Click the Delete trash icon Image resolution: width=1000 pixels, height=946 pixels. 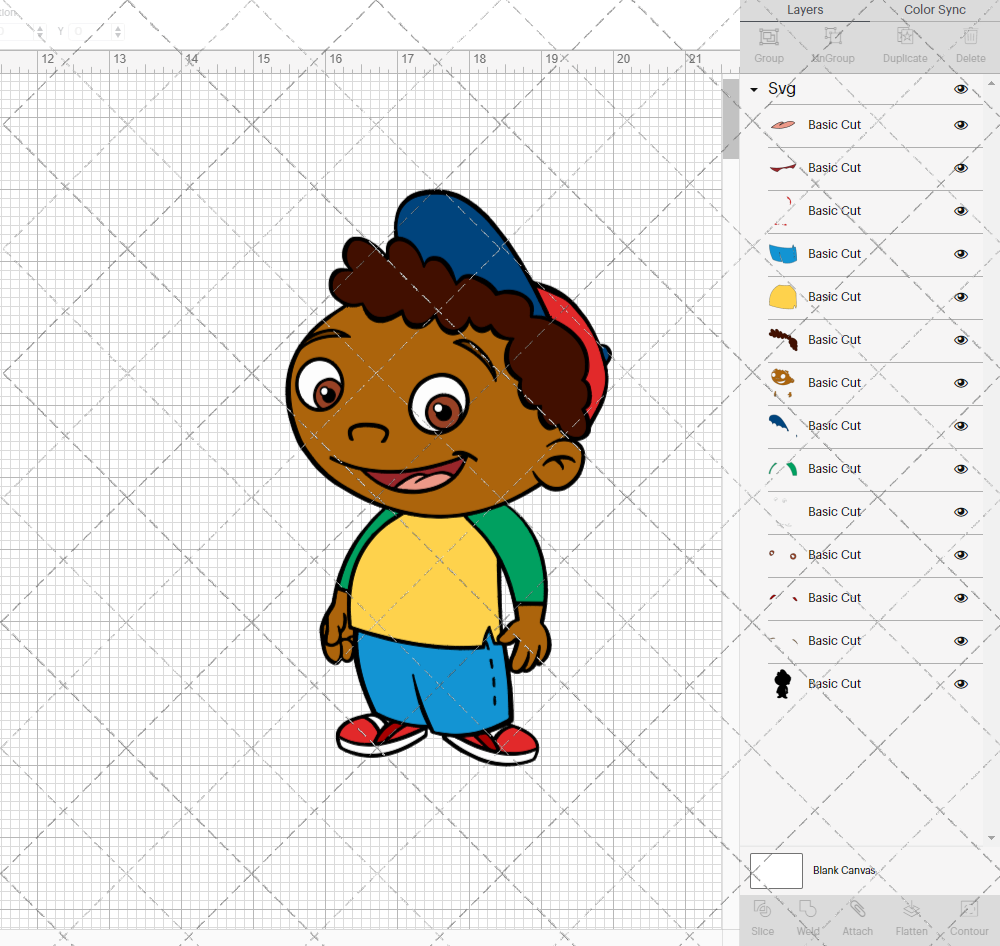[970, 36]
